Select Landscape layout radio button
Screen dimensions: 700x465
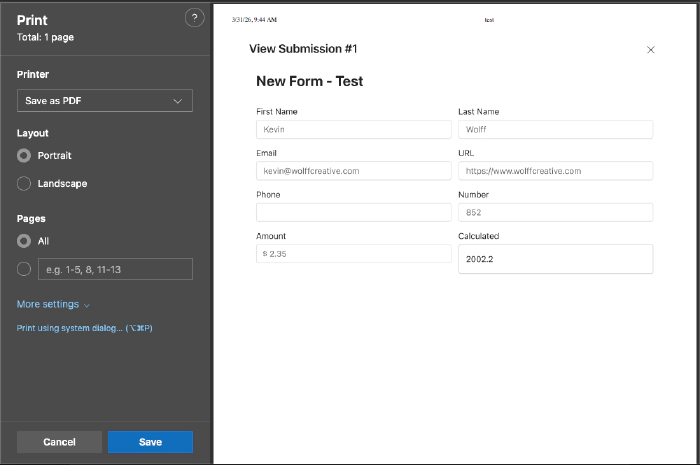tap(24, 183)
